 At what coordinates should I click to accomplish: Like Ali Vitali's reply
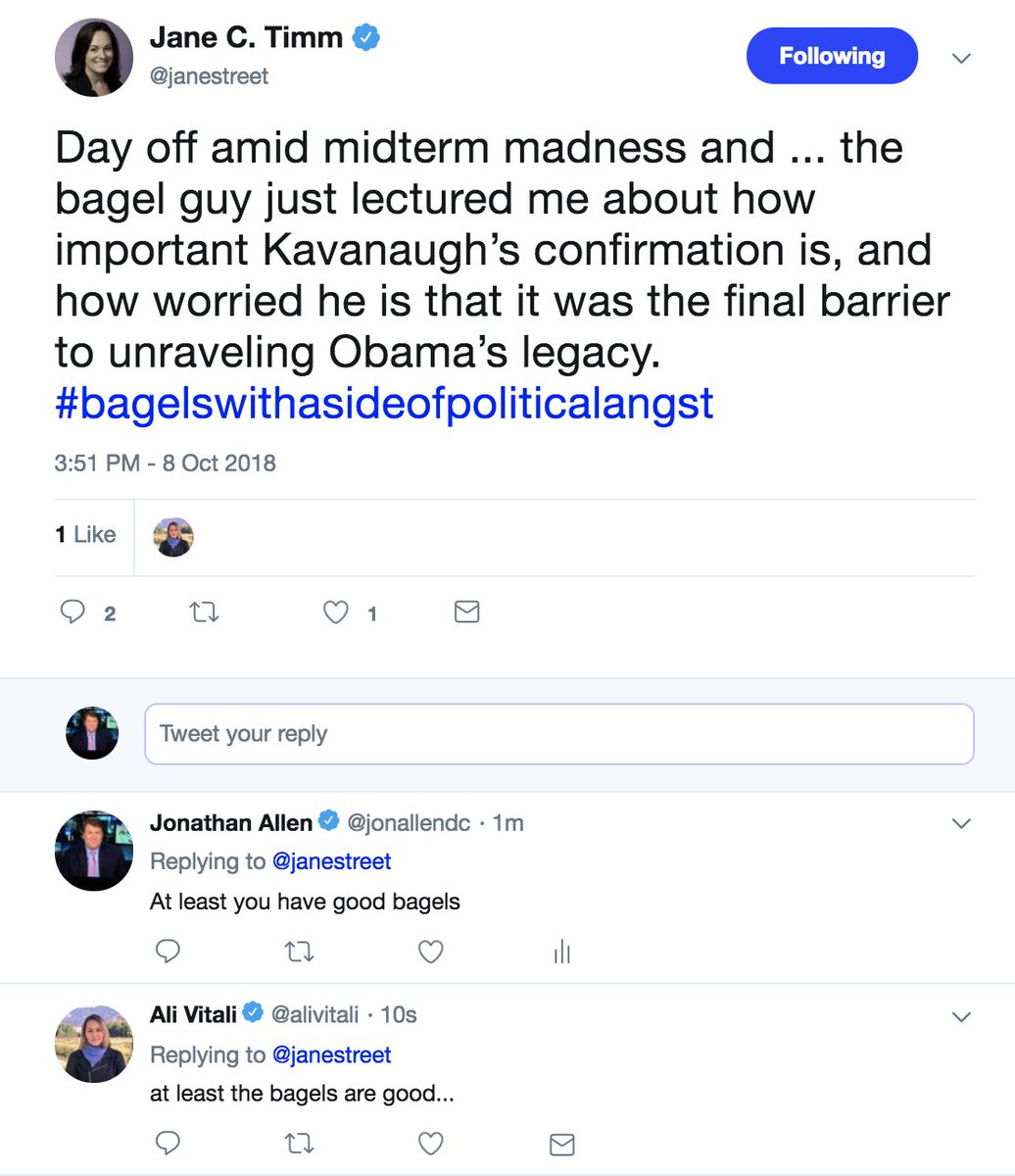click(430, 1143)
